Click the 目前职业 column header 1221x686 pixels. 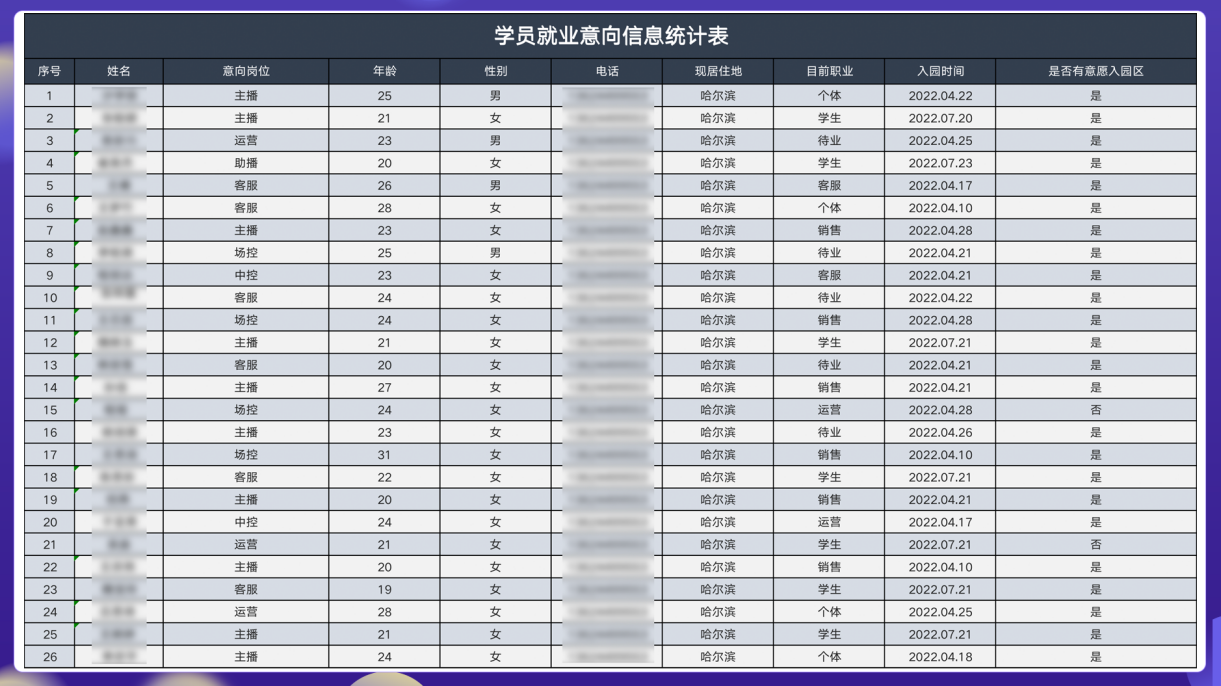click(x=828, y=71)
